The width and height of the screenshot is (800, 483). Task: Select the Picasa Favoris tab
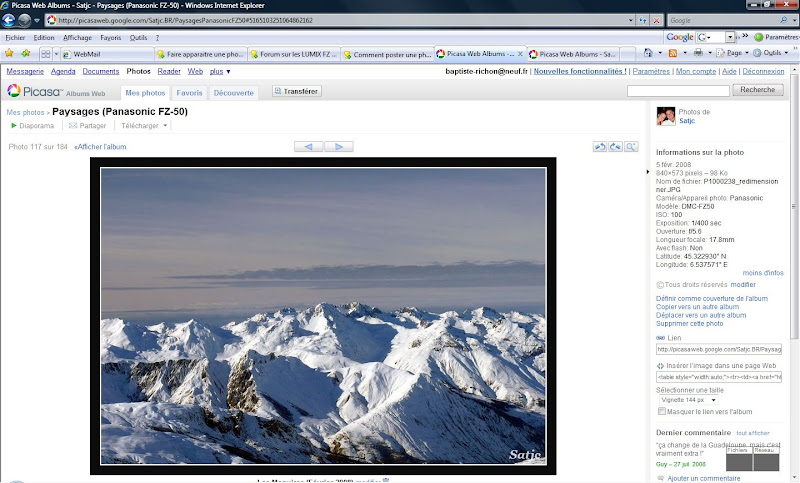pos(189,93)
